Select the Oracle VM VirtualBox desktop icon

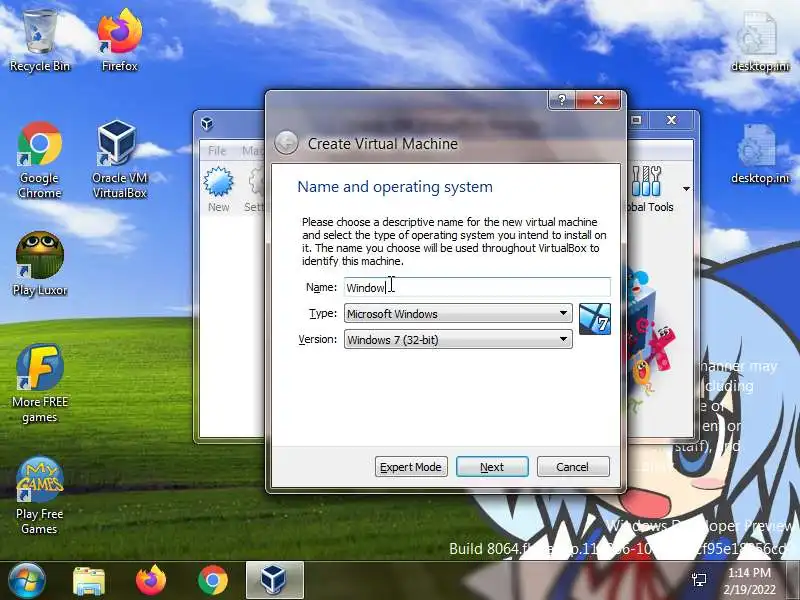point(119,160)
